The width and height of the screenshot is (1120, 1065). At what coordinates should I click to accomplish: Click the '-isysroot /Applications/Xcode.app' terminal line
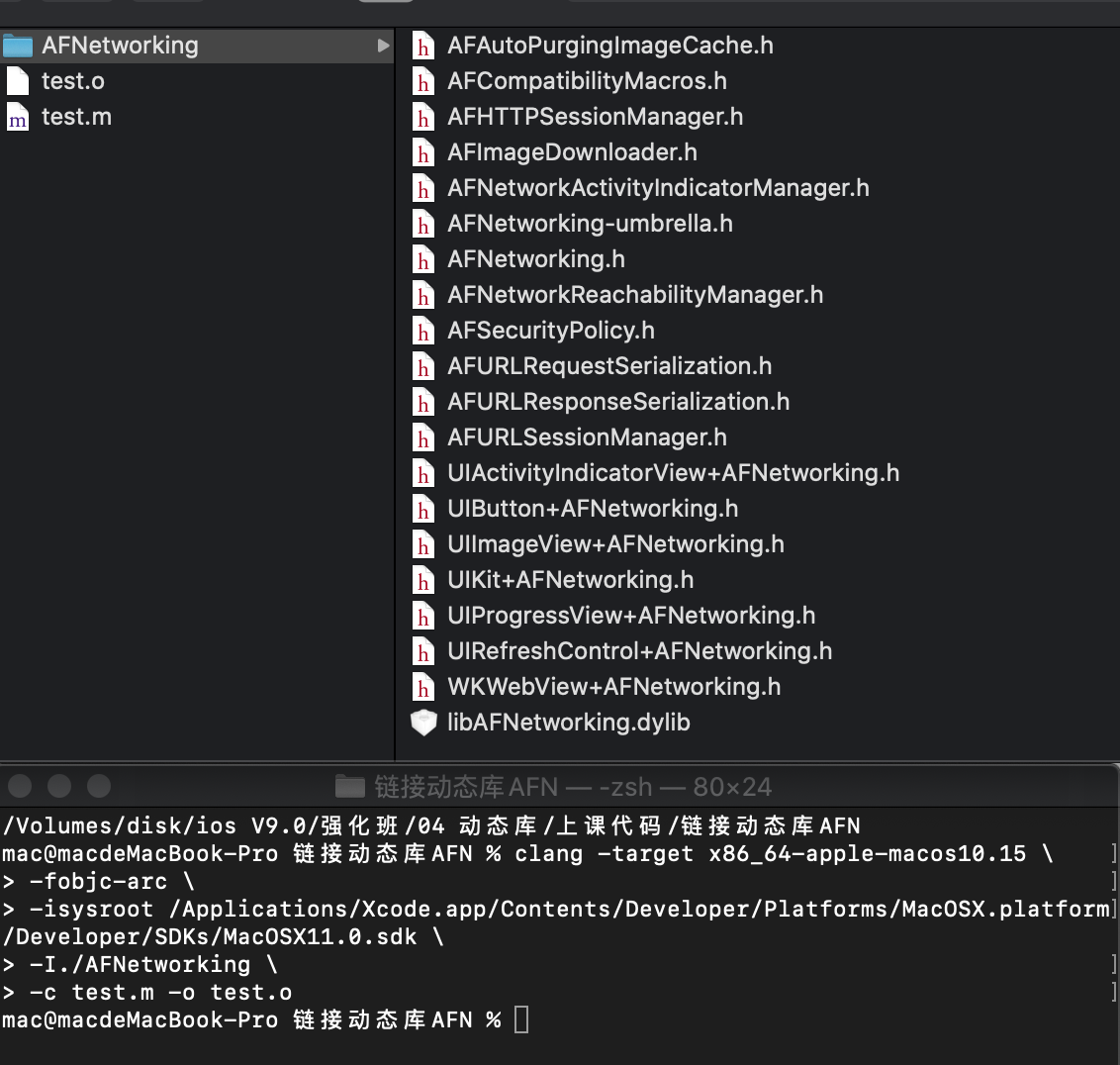click(x=556, y=910)
